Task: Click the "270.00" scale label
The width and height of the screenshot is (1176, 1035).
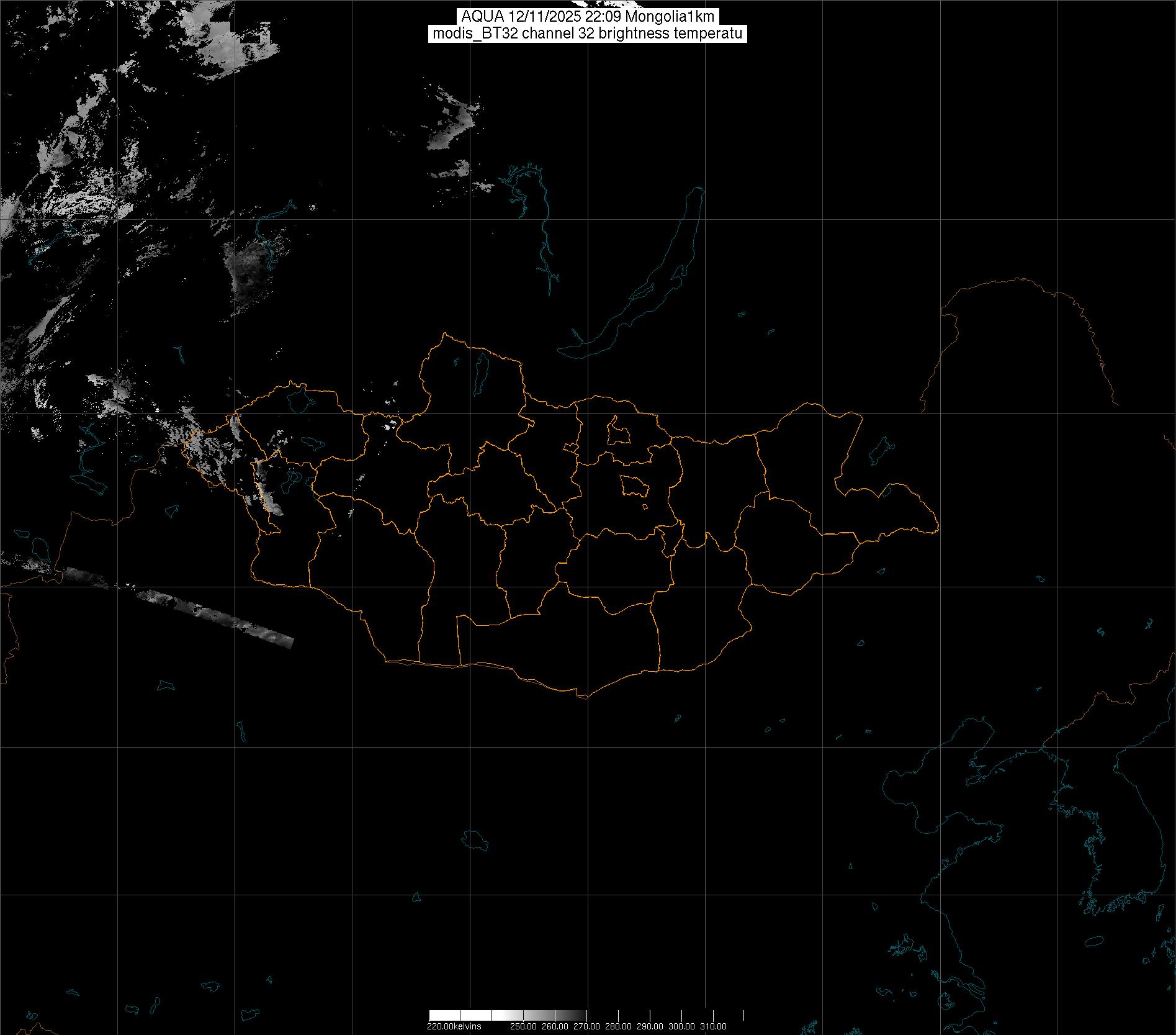Action: point(586,1026)
